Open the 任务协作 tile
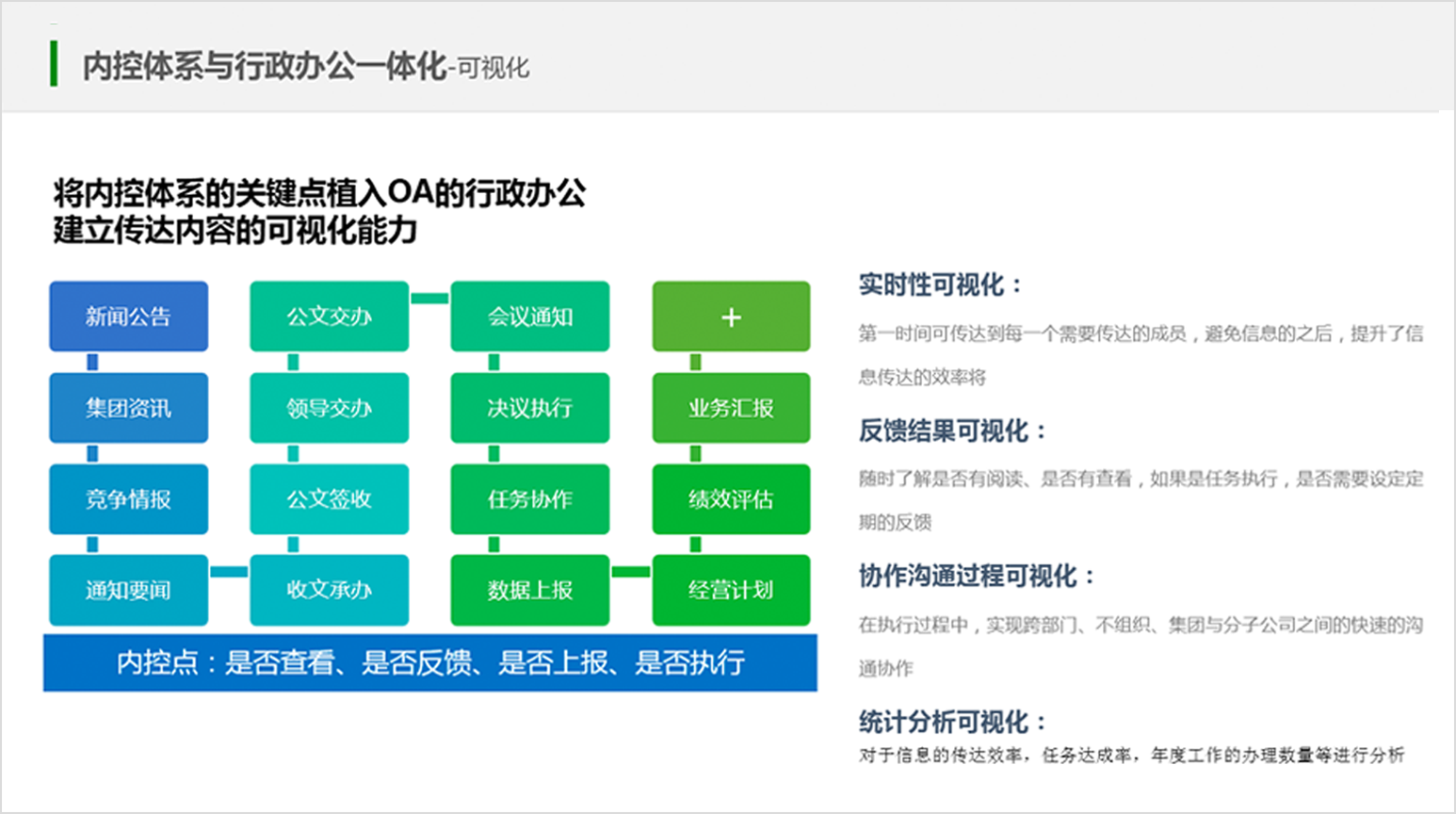The width and height of the screenshot is (1456, 814). point(529,499)
